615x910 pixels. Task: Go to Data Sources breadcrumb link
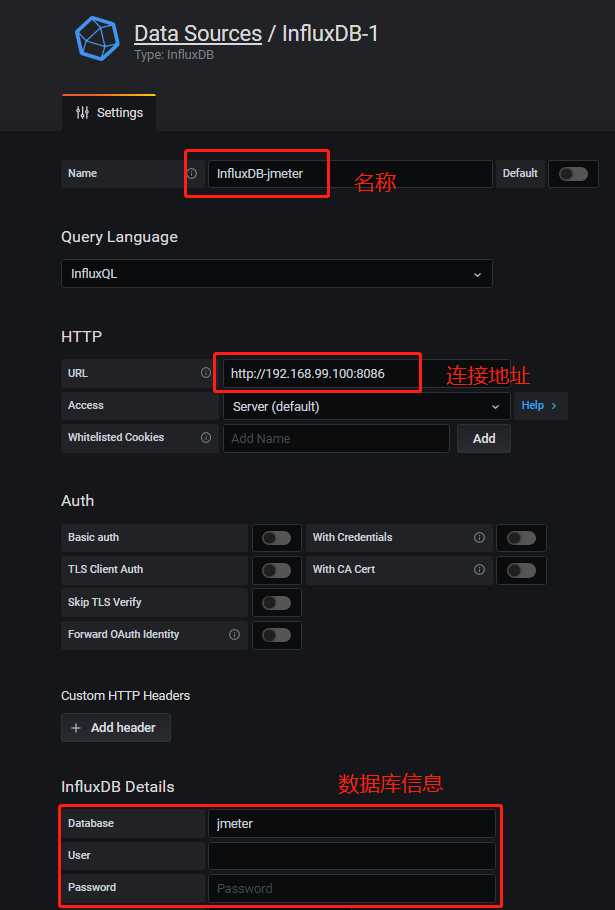click(198, 33)
